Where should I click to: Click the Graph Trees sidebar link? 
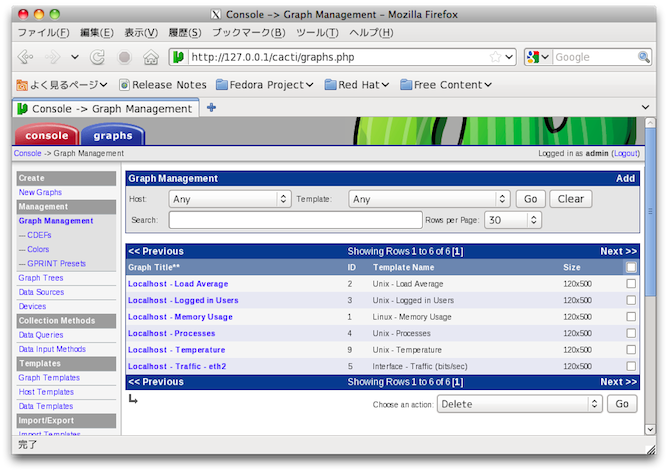click(41, 278)
